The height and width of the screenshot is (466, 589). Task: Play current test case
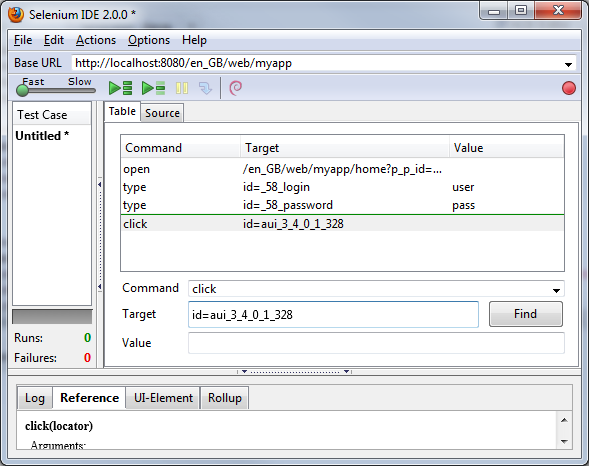(x=153, y=88)
